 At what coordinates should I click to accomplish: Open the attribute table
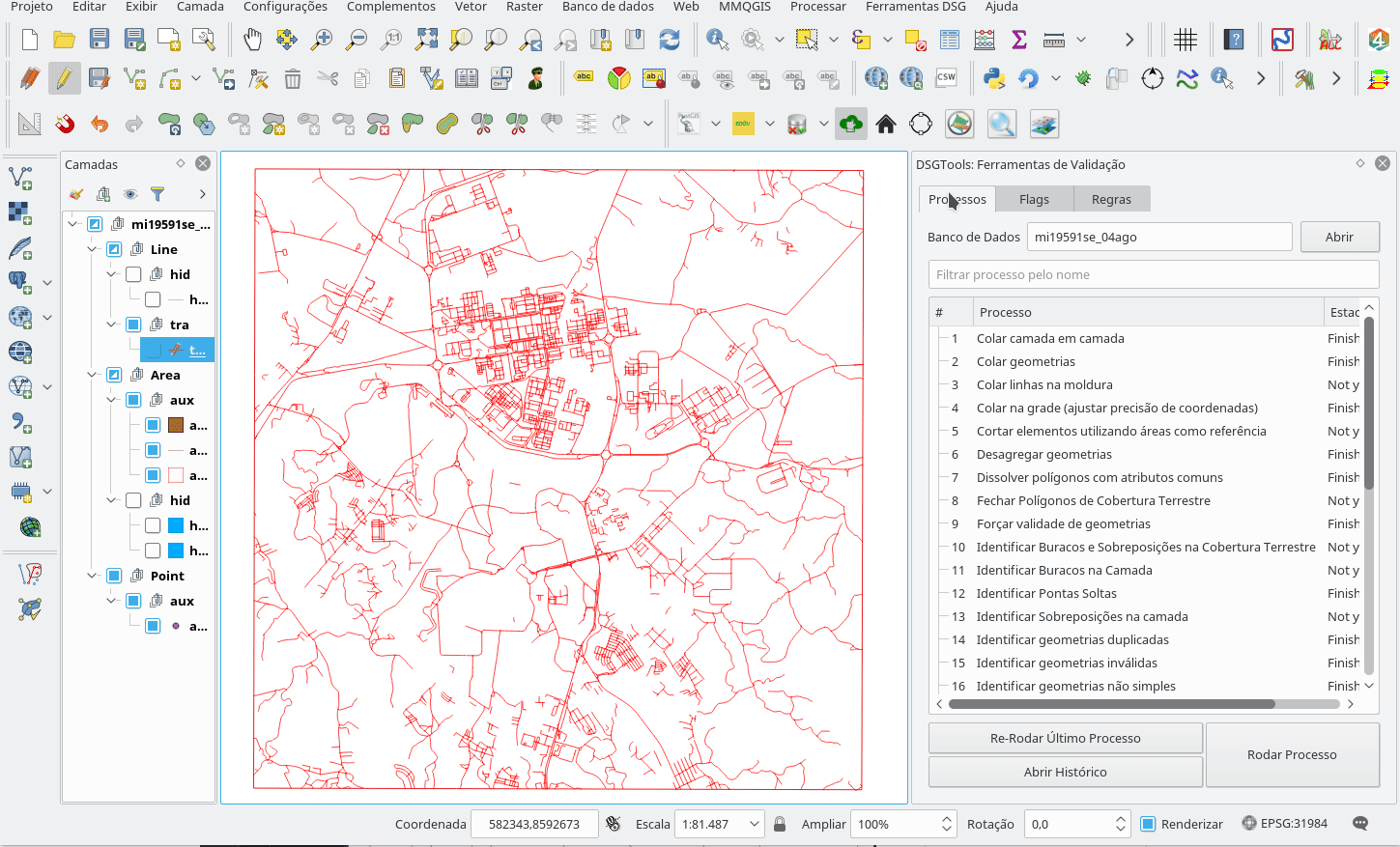point(950,40)
